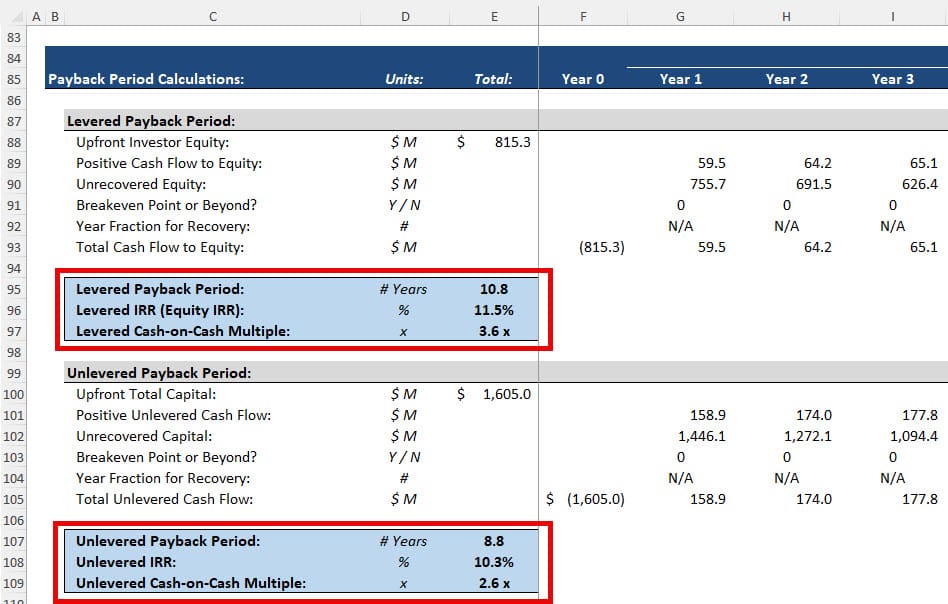Viewport: 948px width, 604px height.
Task: Click column F header to select entire column
Action: 583,16
